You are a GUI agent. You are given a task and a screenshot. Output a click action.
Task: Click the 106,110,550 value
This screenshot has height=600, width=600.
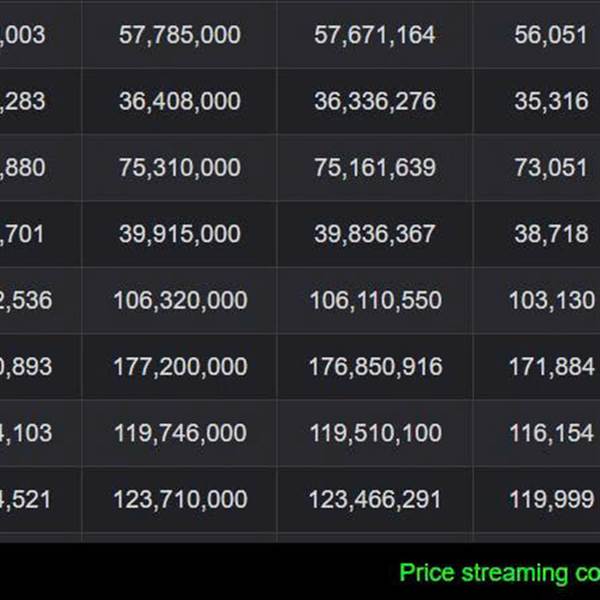(x=375, y=300)
